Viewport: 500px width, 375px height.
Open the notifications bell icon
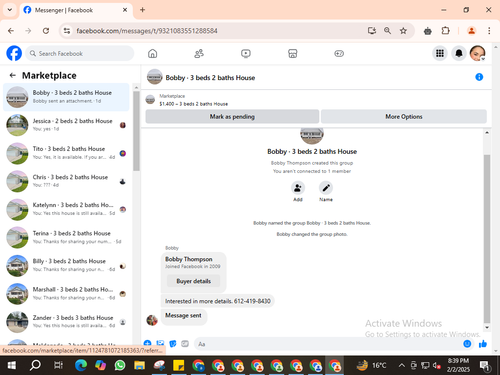coord(459,53)
